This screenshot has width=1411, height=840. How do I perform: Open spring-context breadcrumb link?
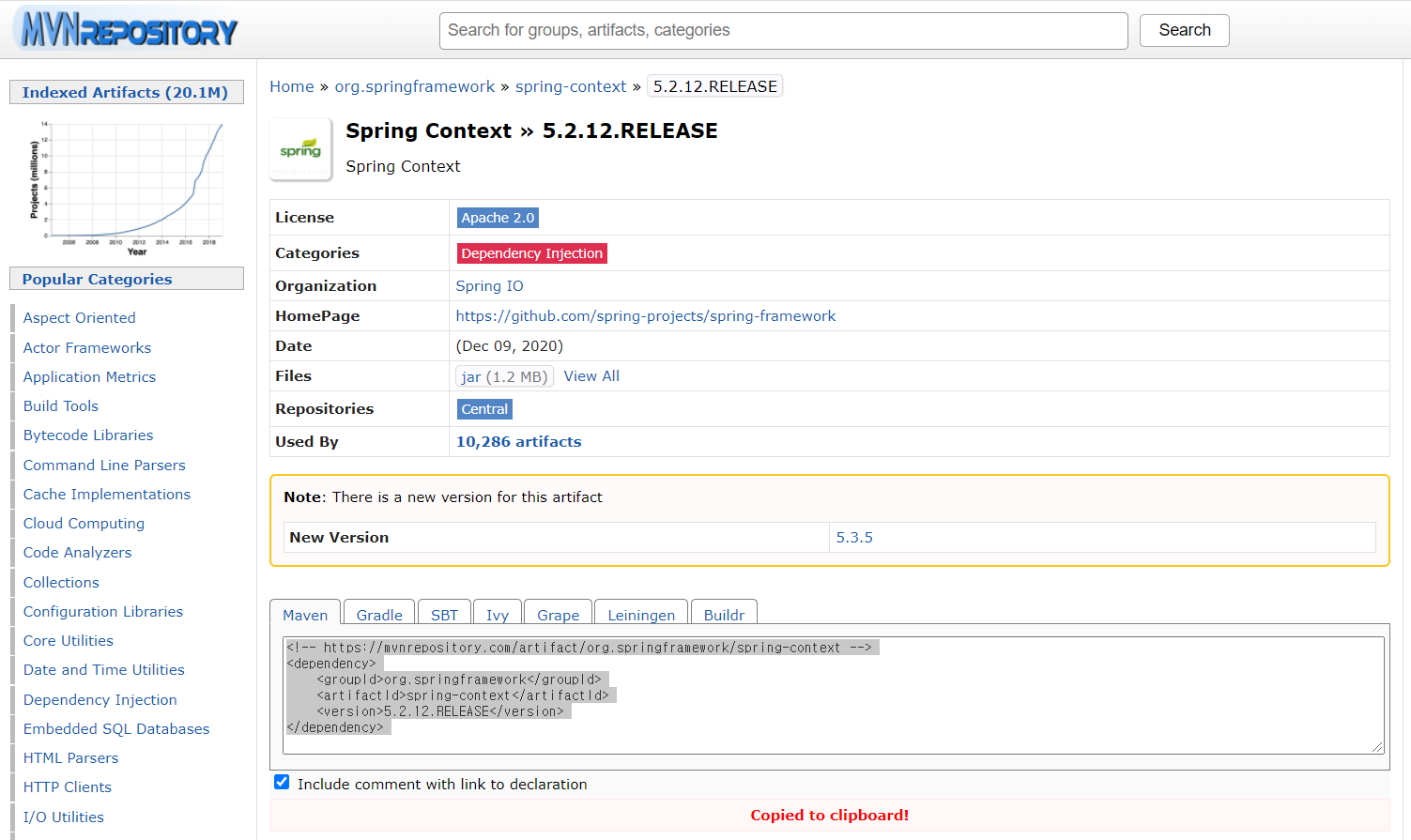[x=571, y=86]
